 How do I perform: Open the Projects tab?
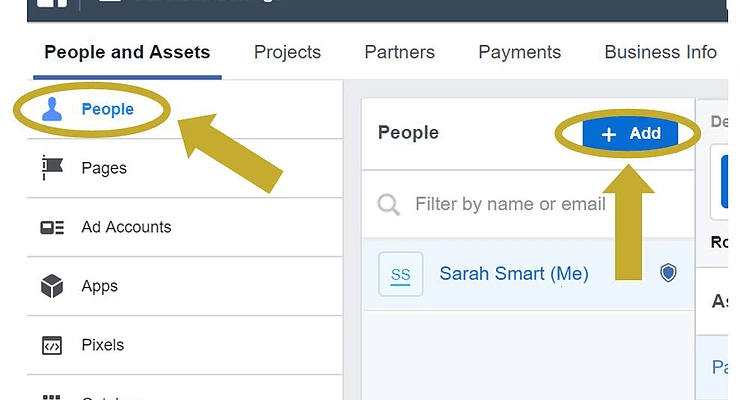click(287, 52)
